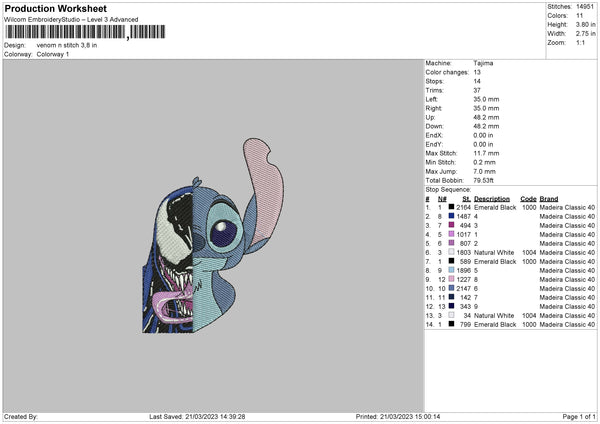600x424 pixels.
Task: Click the "Colorway 1" value
Action: [x=53, y=54]
